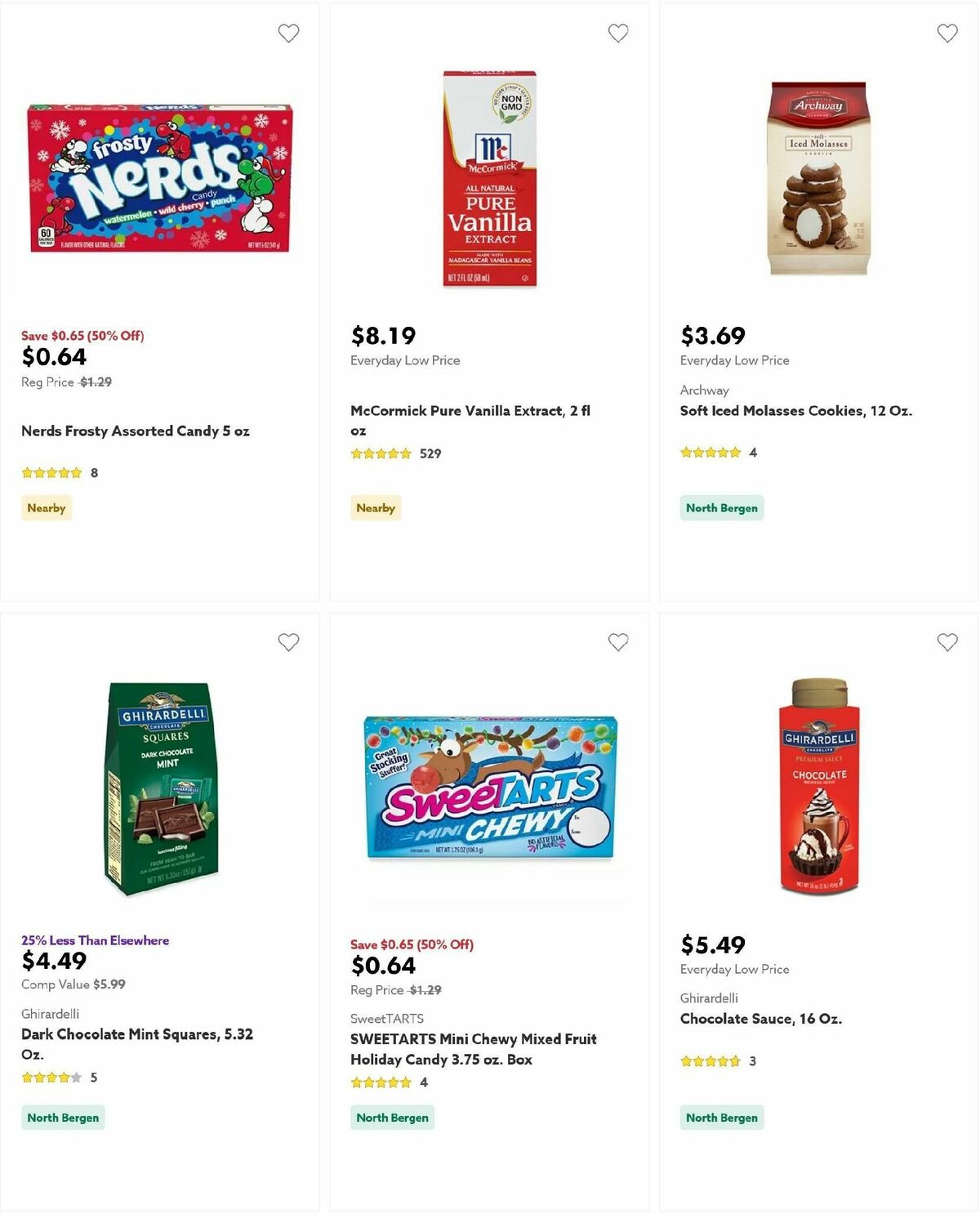The image size is (980, 1214).
Task: Click the McCormick vanilla extract product image
Action: [x=490, y=178]
